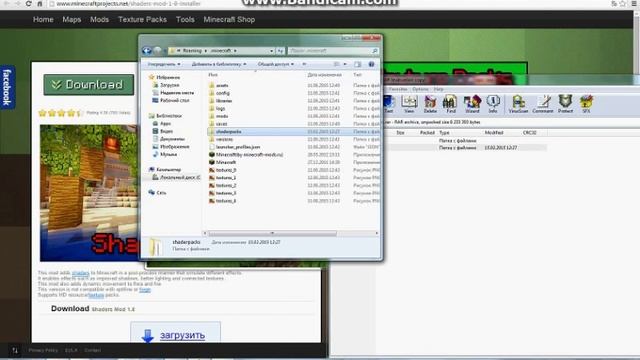Select assets folder in Explorer
The width and height of the screenshot is (640, 360).
point(222,85)
